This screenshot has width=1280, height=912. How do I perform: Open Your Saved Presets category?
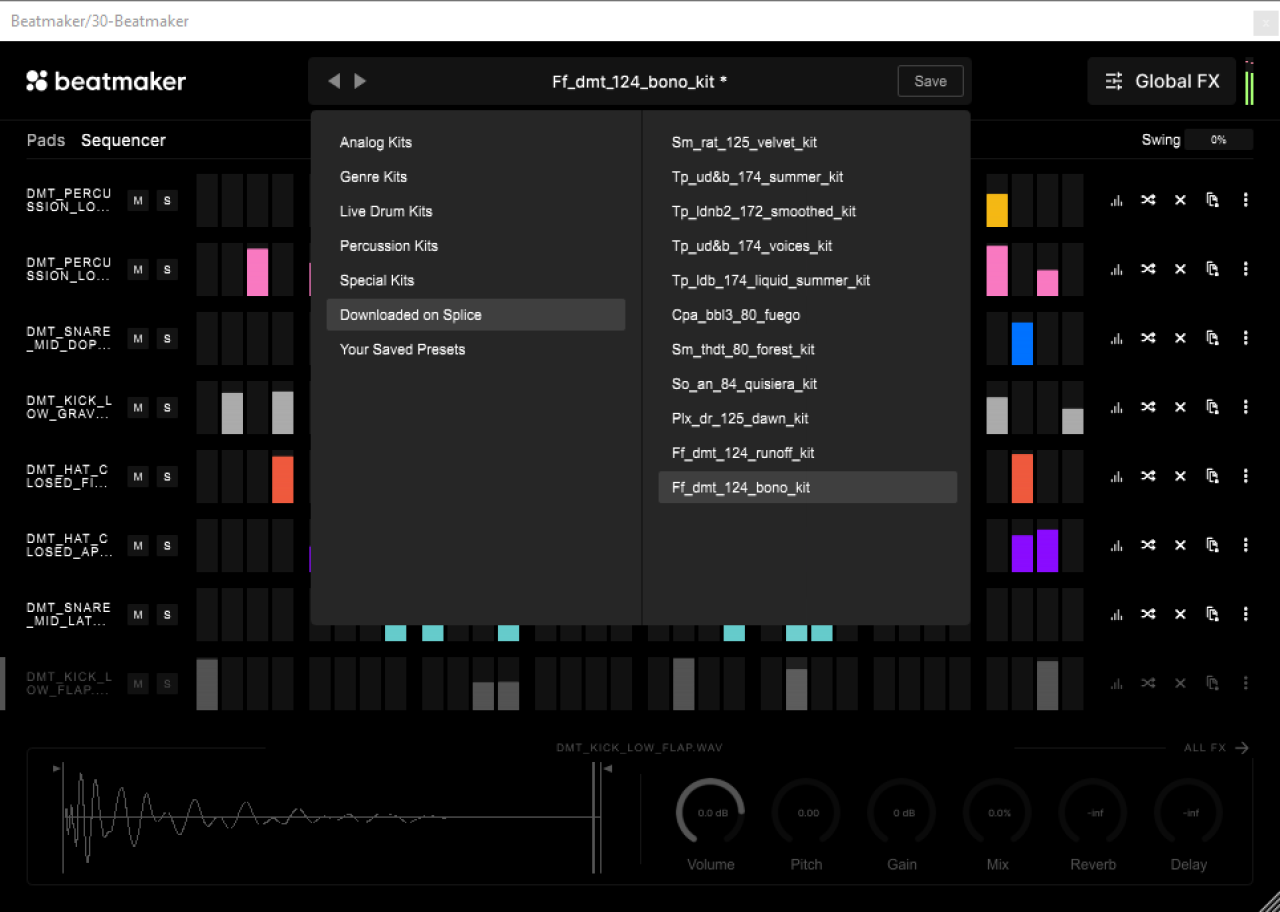(403, 350)
